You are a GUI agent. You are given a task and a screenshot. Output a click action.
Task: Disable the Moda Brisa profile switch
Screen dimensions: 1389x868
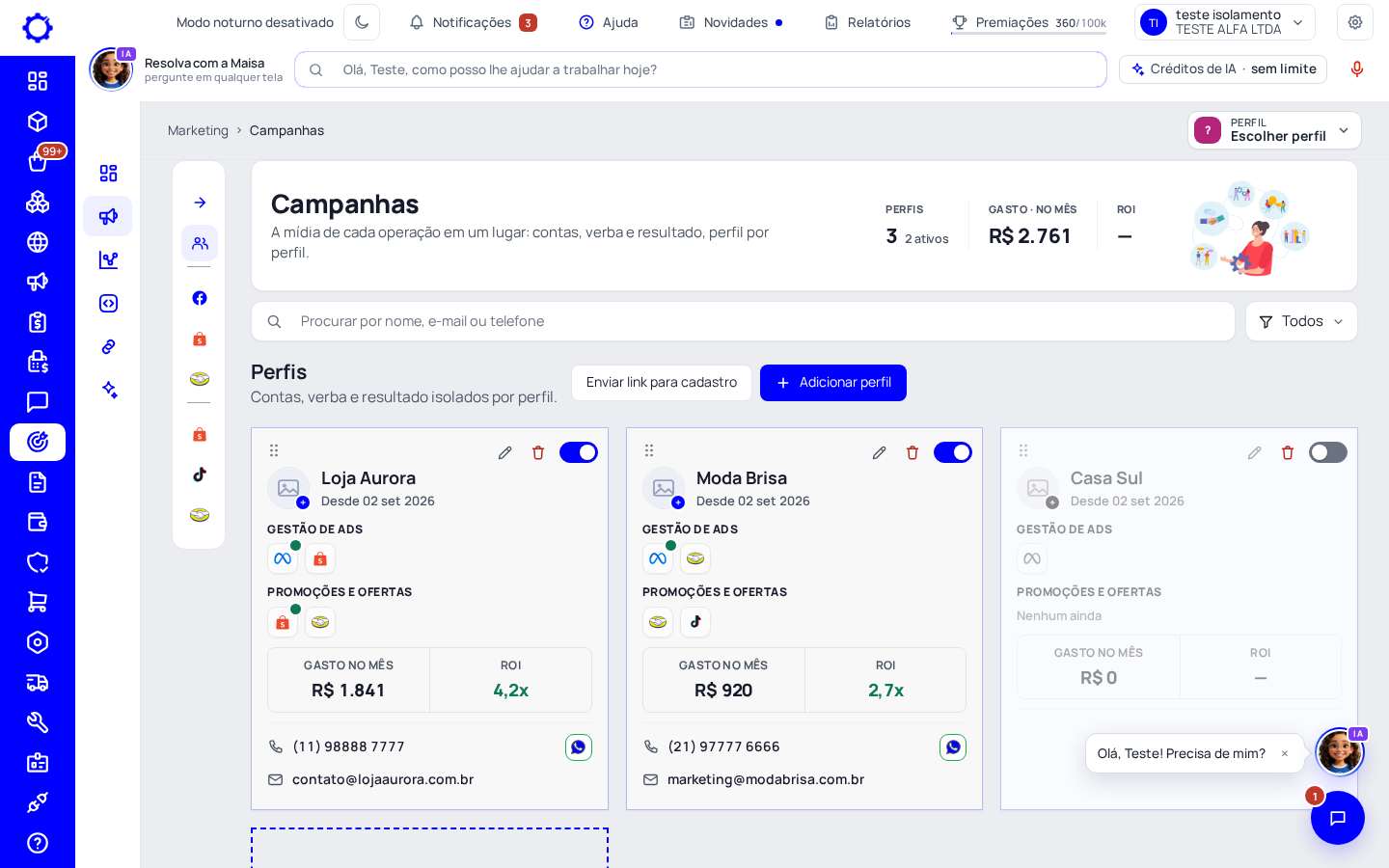(953, 452)
